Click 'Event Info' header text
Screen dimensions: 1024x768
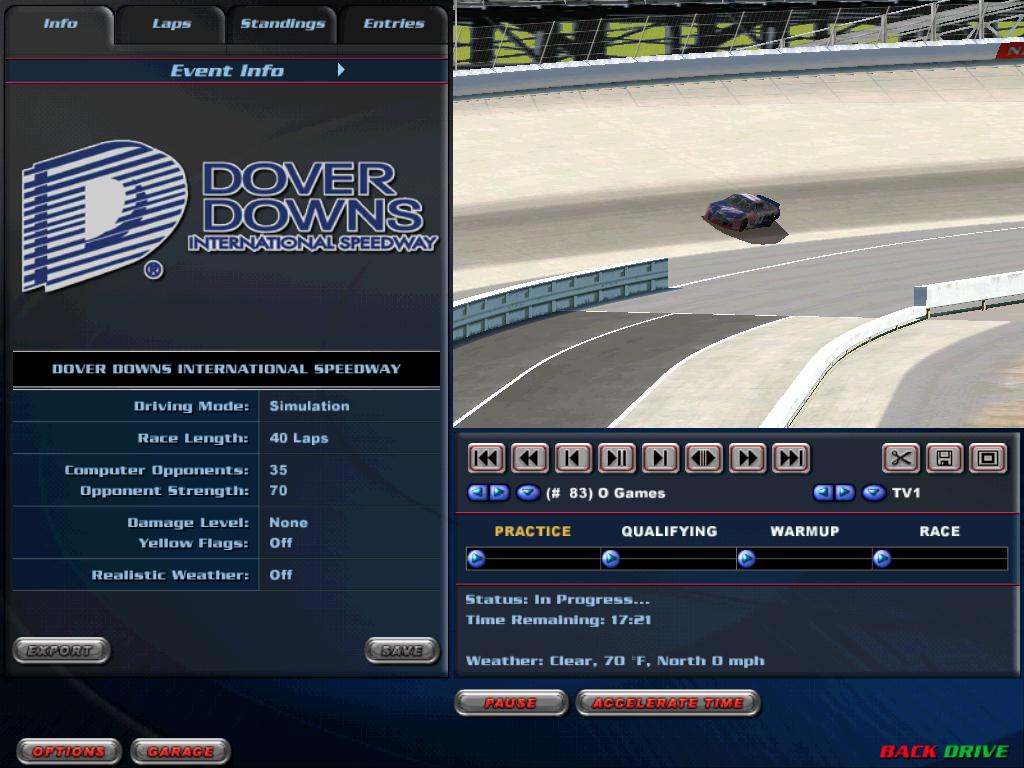click(227, 71)
